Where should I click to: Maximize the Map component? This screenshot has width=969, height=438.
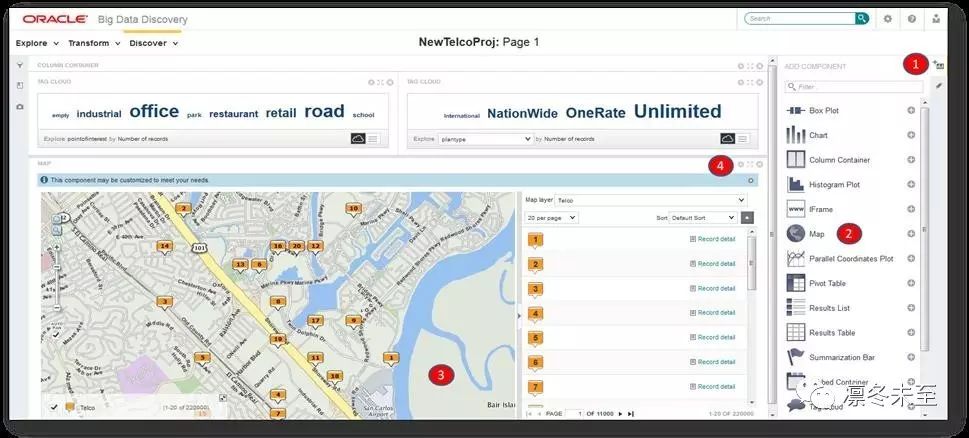pos(750,164)
